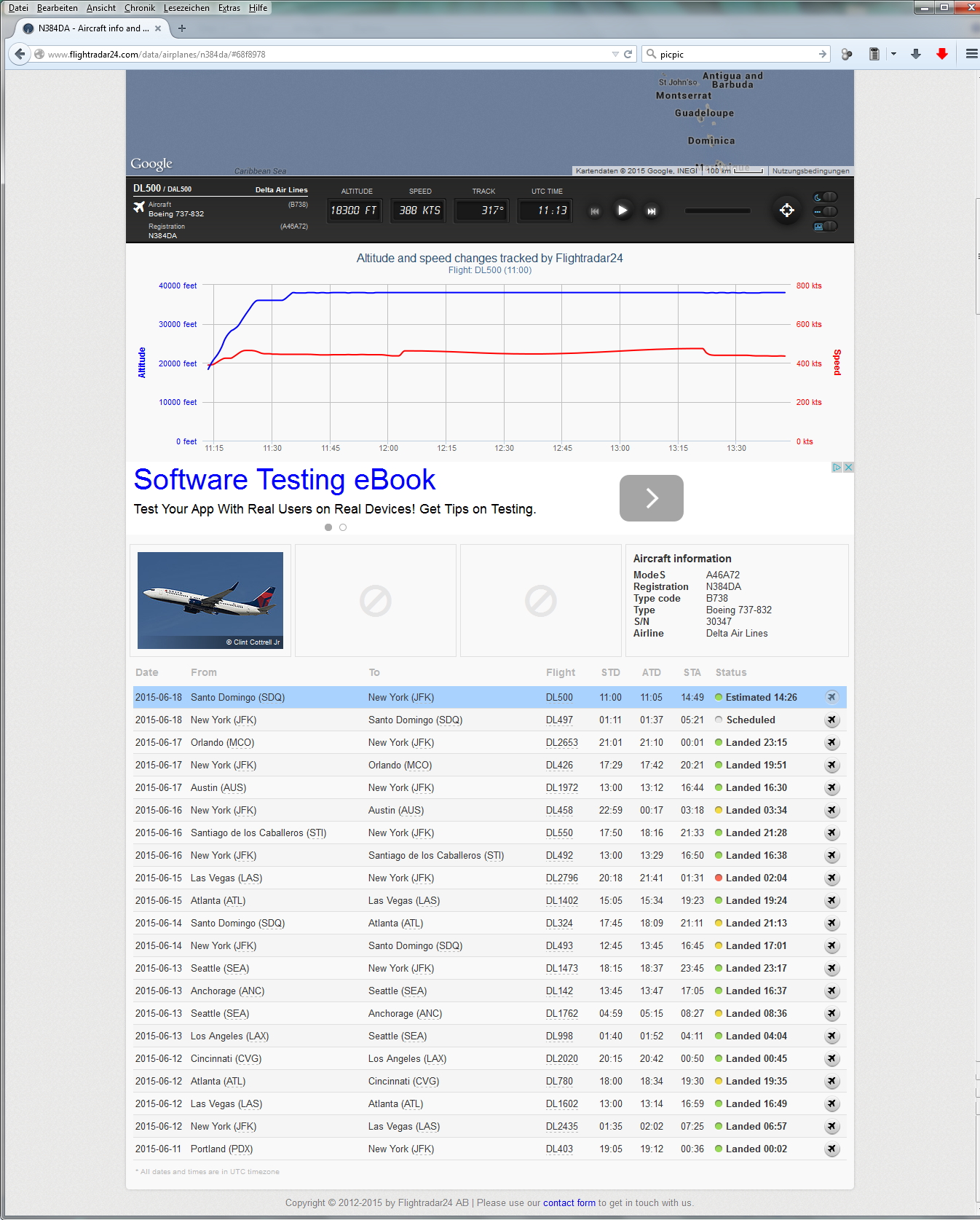Open Firefox hamburger menu icon
Screen dimensions: 980x1220
coord(971,54)
